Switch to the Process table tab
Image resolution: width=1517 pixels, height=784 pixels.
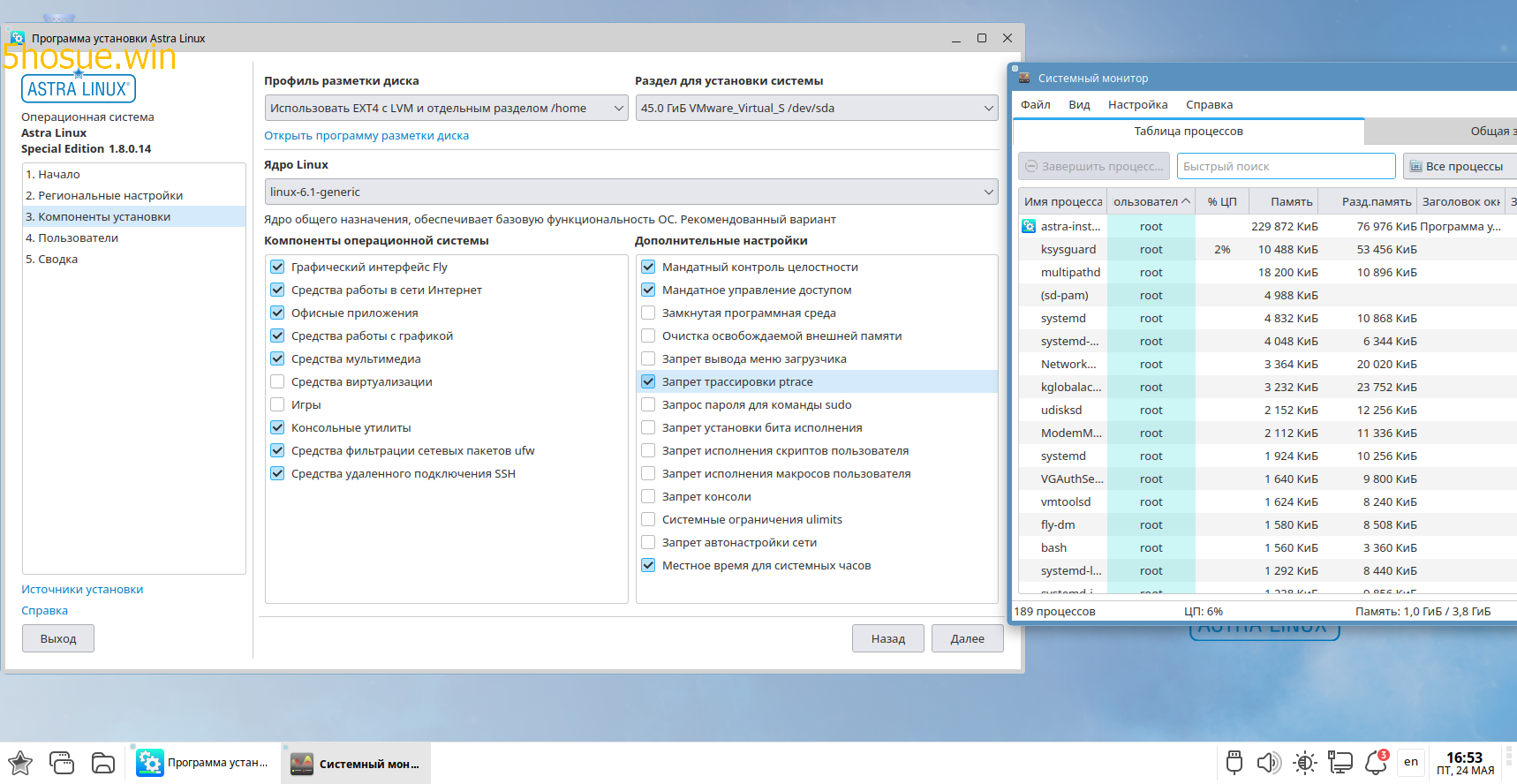[1189, 131]
